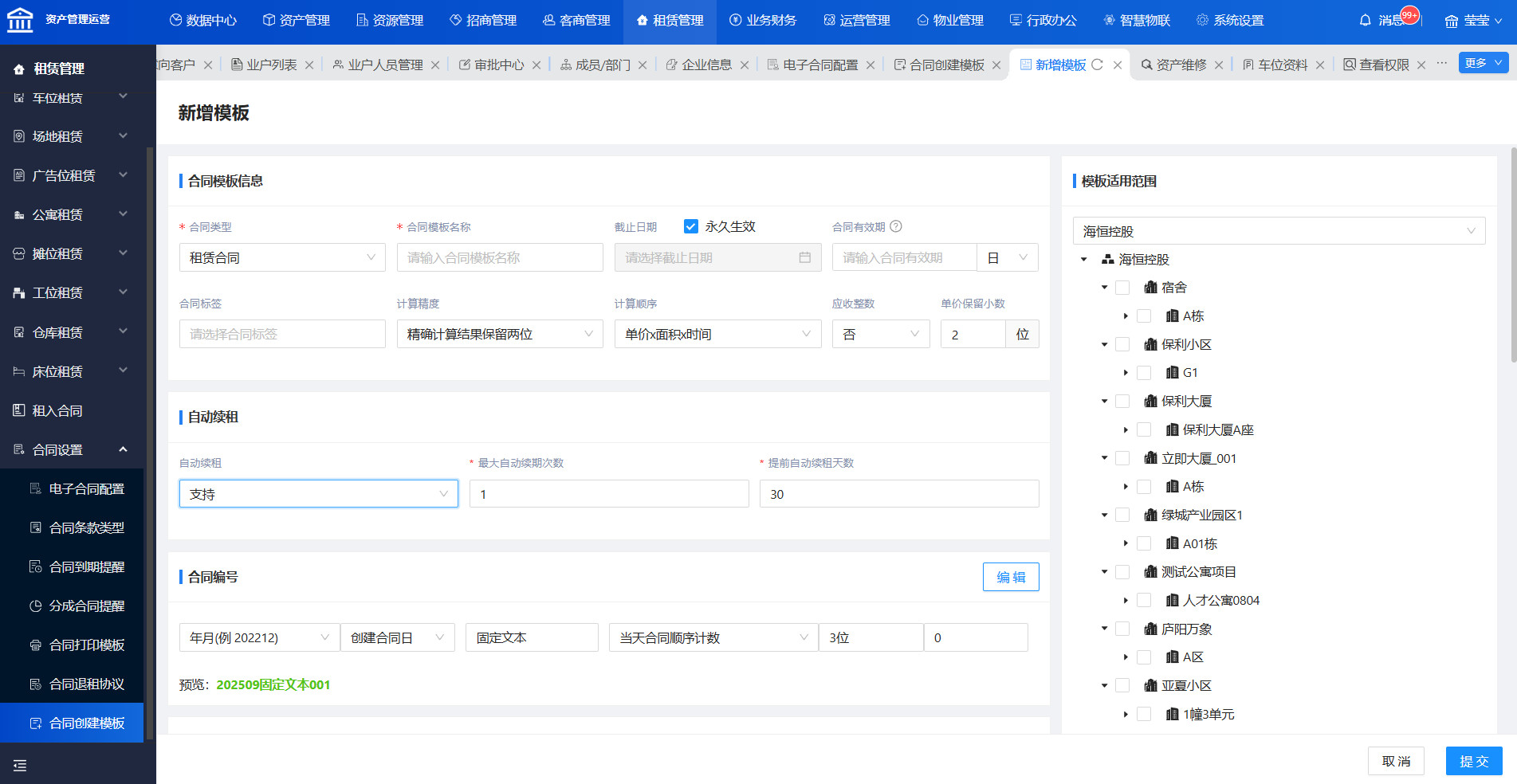Screen dimensions: 1517x784
Task: Click the 编辑 button in 合同编号 section
Action: coord(1010,577)
